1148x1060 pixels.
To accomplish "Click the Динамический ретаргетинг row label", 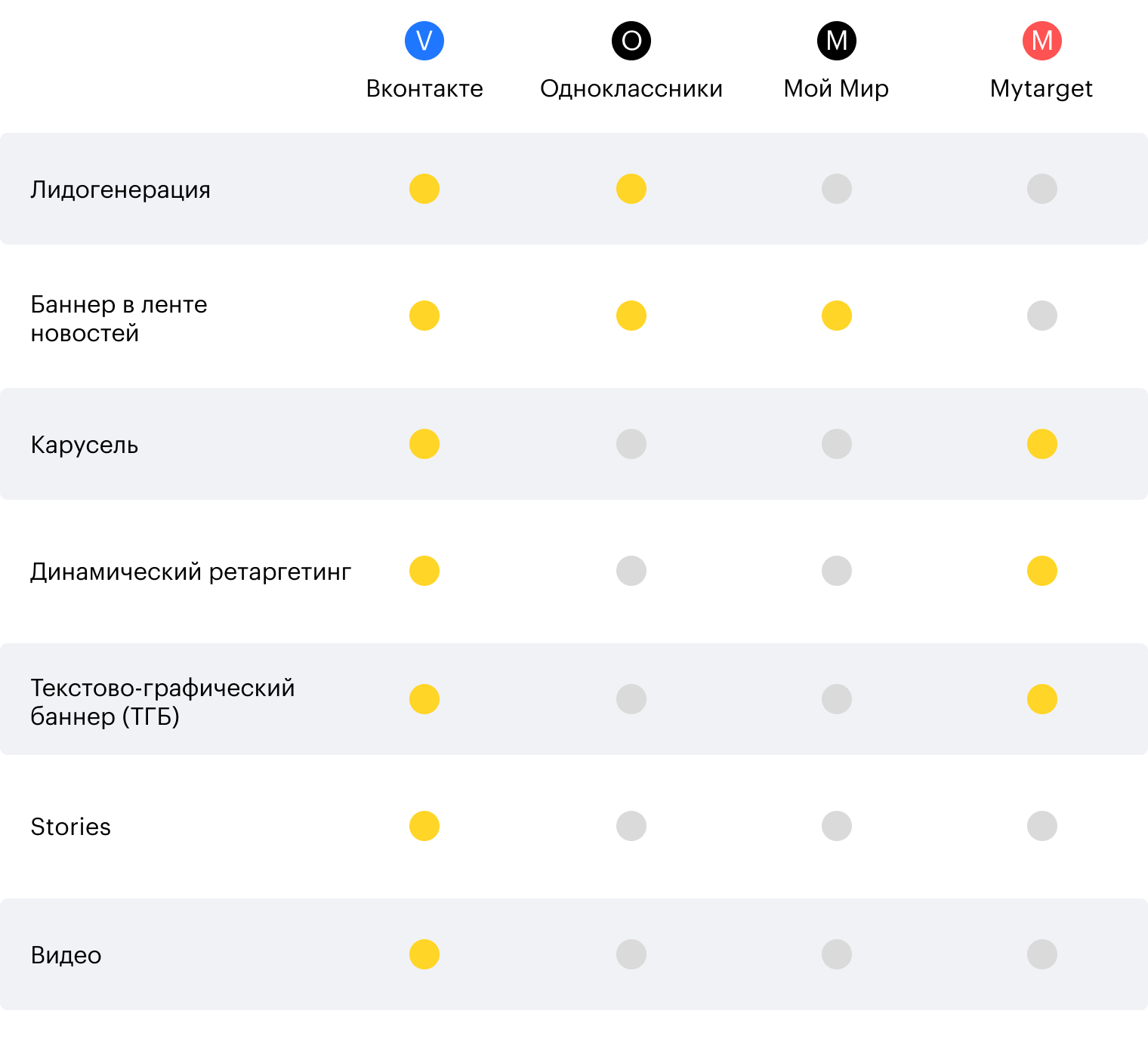I will pos(190,572).
